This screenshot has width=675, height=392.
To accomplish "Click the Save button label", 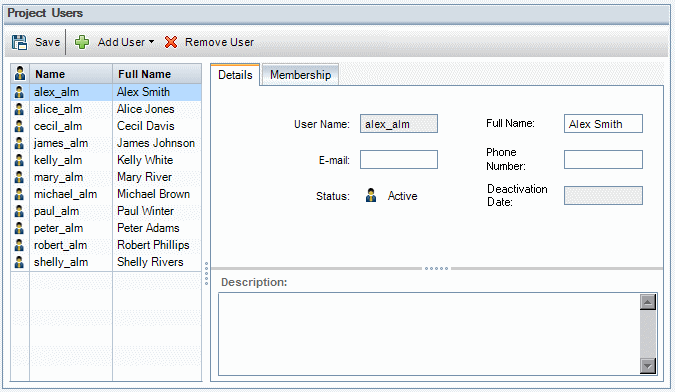I will coord(47,42).
